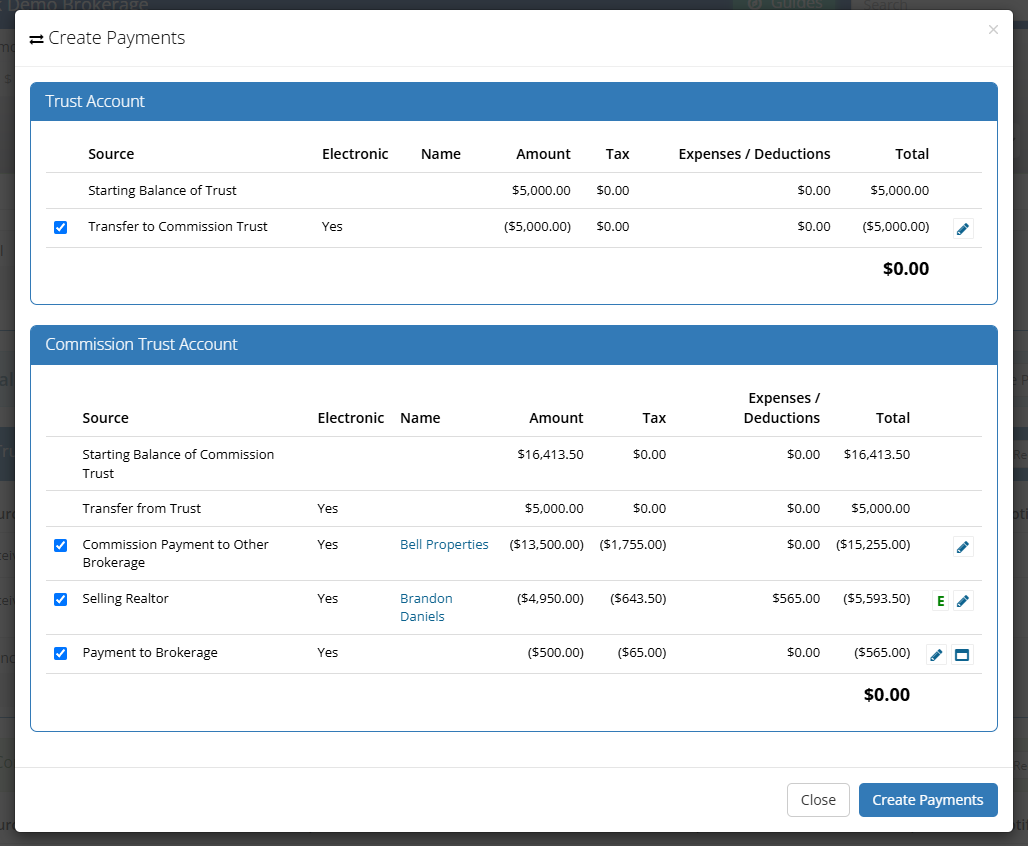This screenshot has width=1028, height=846.
Task: Uncheck Commission Payment to Other Brokerage
Action: tap(60, 546)
